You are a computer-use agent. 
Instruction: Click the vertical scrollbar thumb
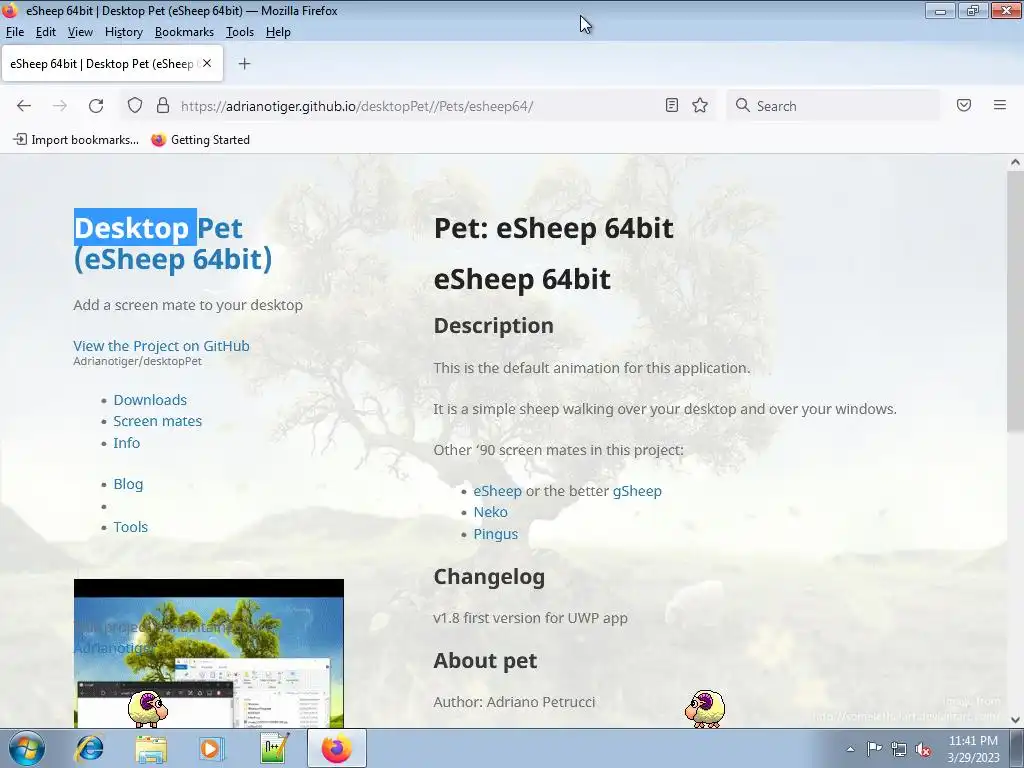pyautogui.click(x=1015, y=300)
